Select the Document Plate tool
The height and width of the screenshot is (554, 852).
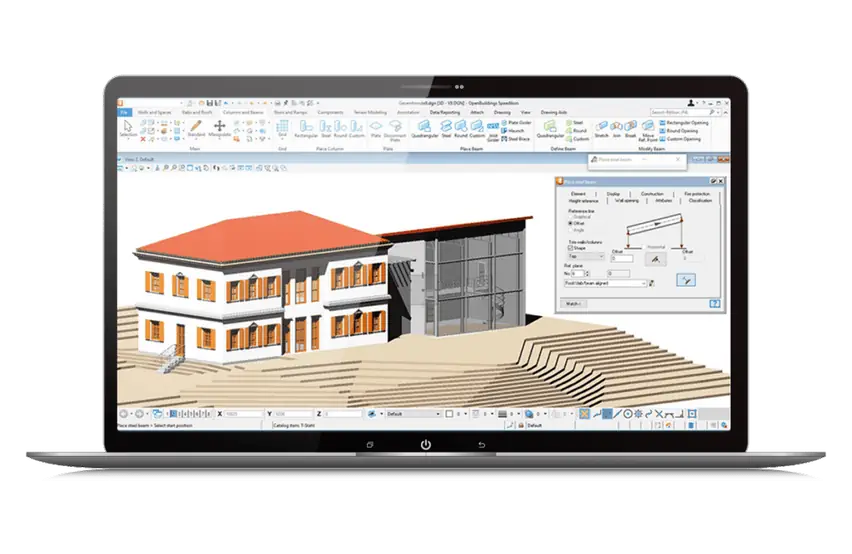pos(395,130)
